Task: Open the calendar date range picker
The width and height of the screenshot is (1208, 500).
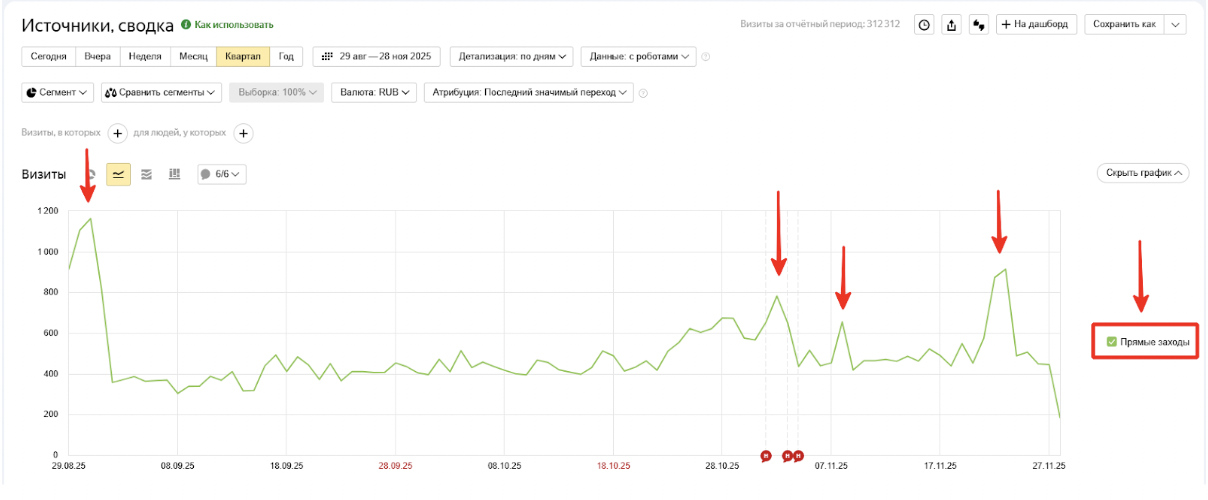Action: coord(378,57)
